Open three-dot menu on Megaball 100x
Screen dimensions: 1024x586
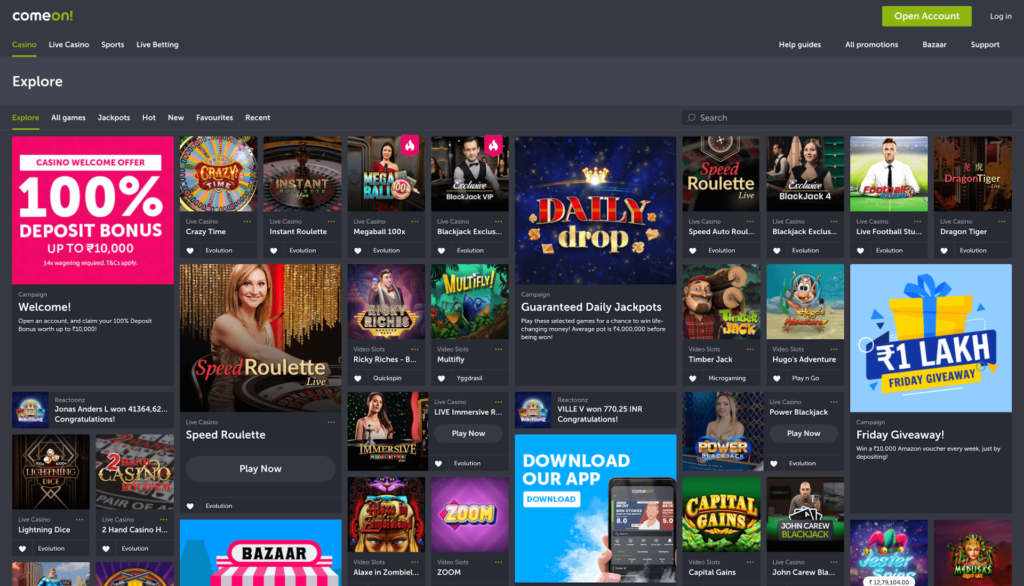(x=415, y=221)
